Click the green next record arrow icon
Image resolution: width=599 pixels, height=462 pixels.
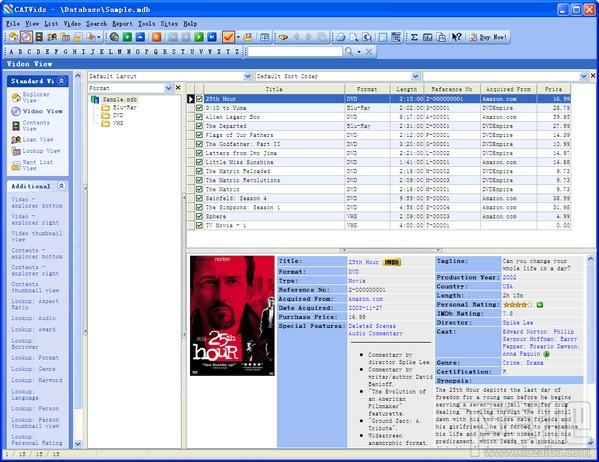click(199, 37)
